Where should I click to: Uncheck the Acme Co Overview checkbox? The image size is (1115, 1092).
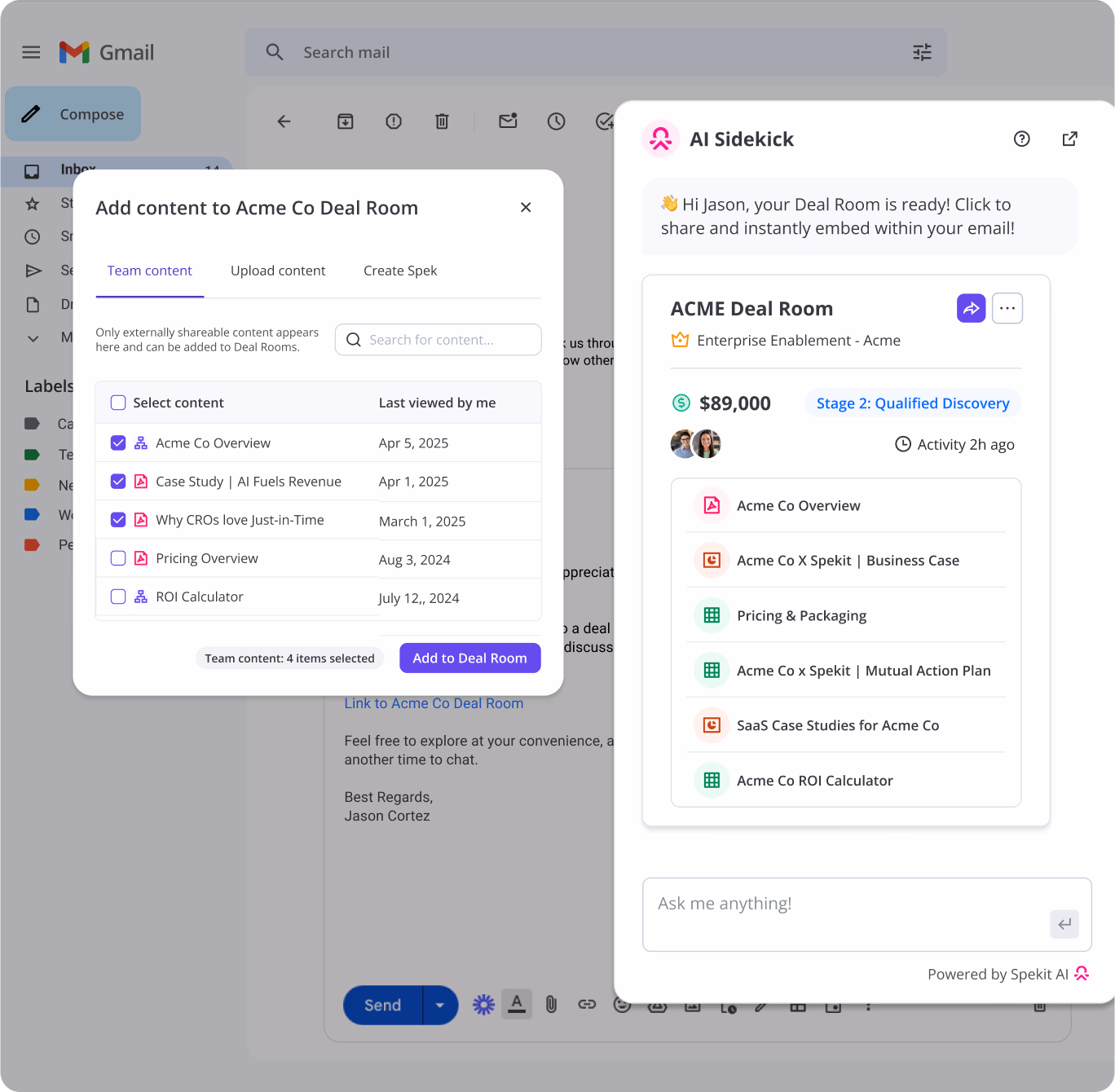pyautogui.click(x=118, y=443)
